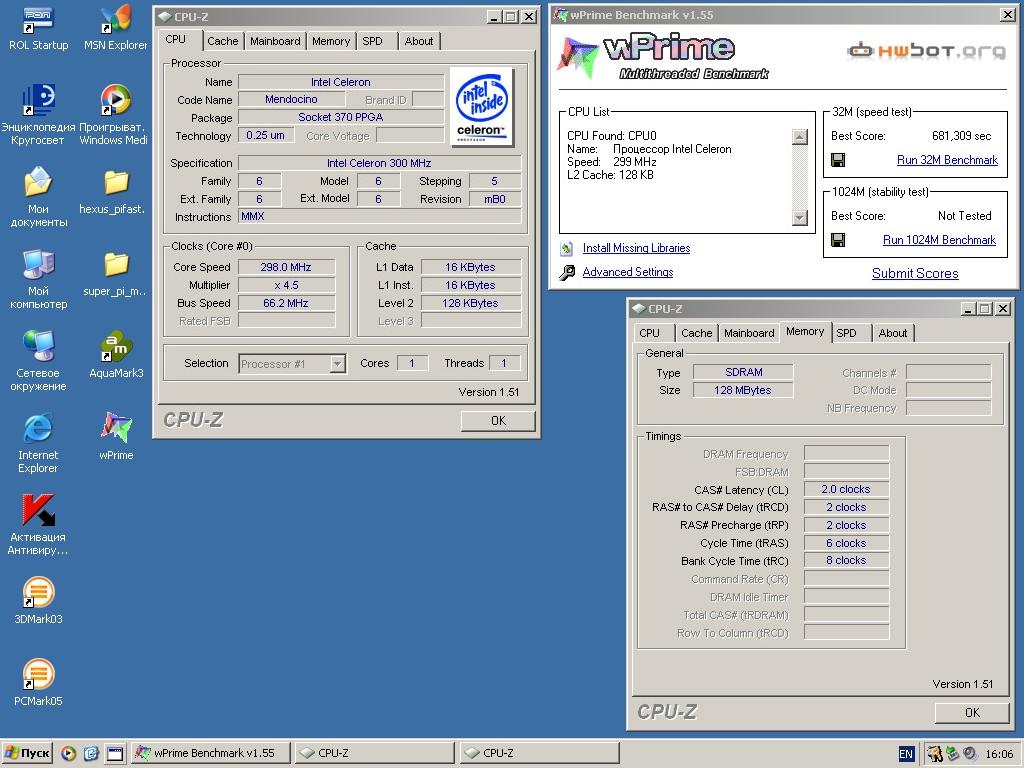Image resolution: width=1024 pixels, height=768 pixels.
Task: Click OK in the CPU-Z Memory window
Action: (972, 713)
